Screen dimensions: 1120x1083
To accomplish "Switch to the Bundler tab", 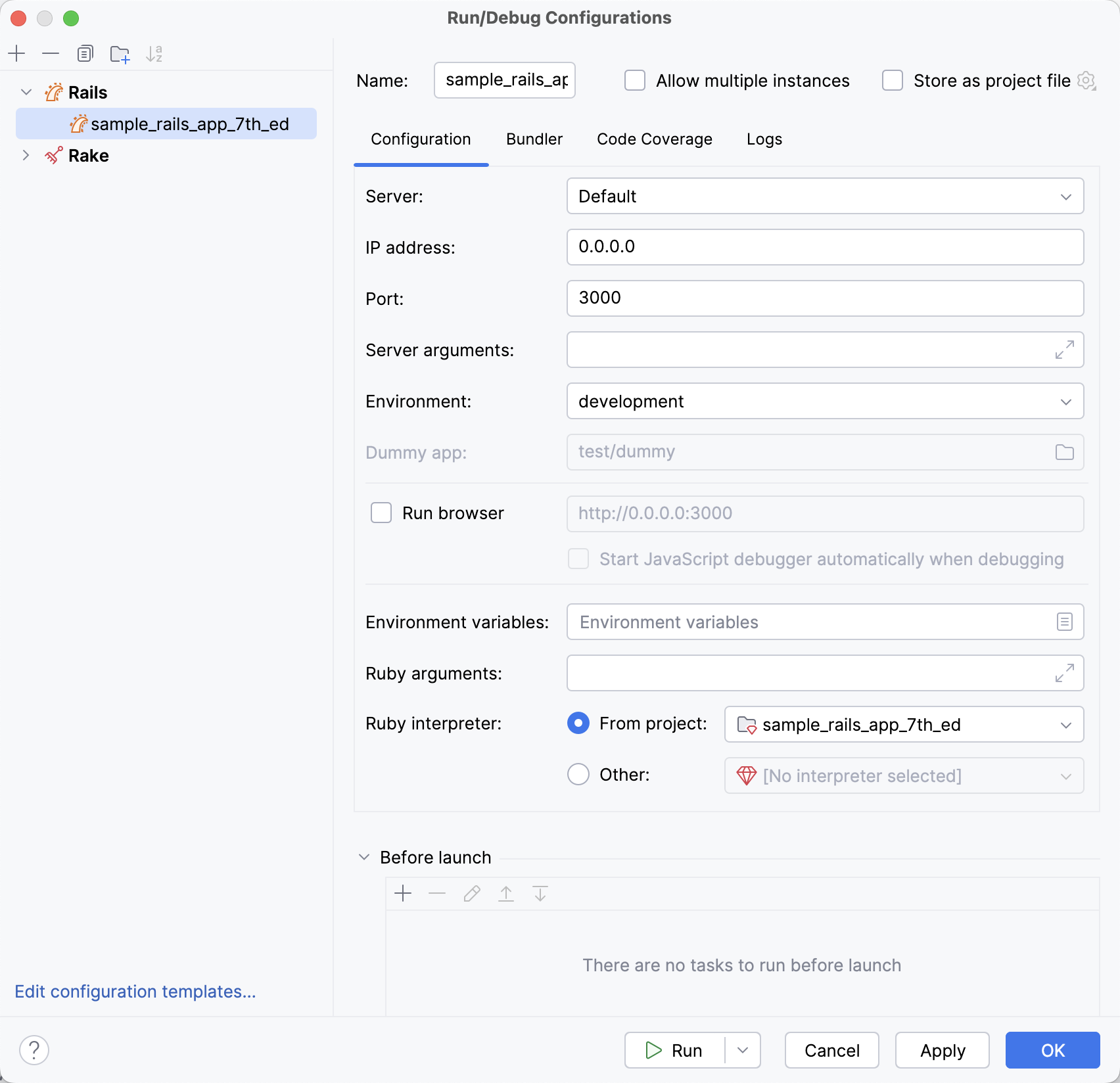I will pyautogui.click(x=534, y=139).
